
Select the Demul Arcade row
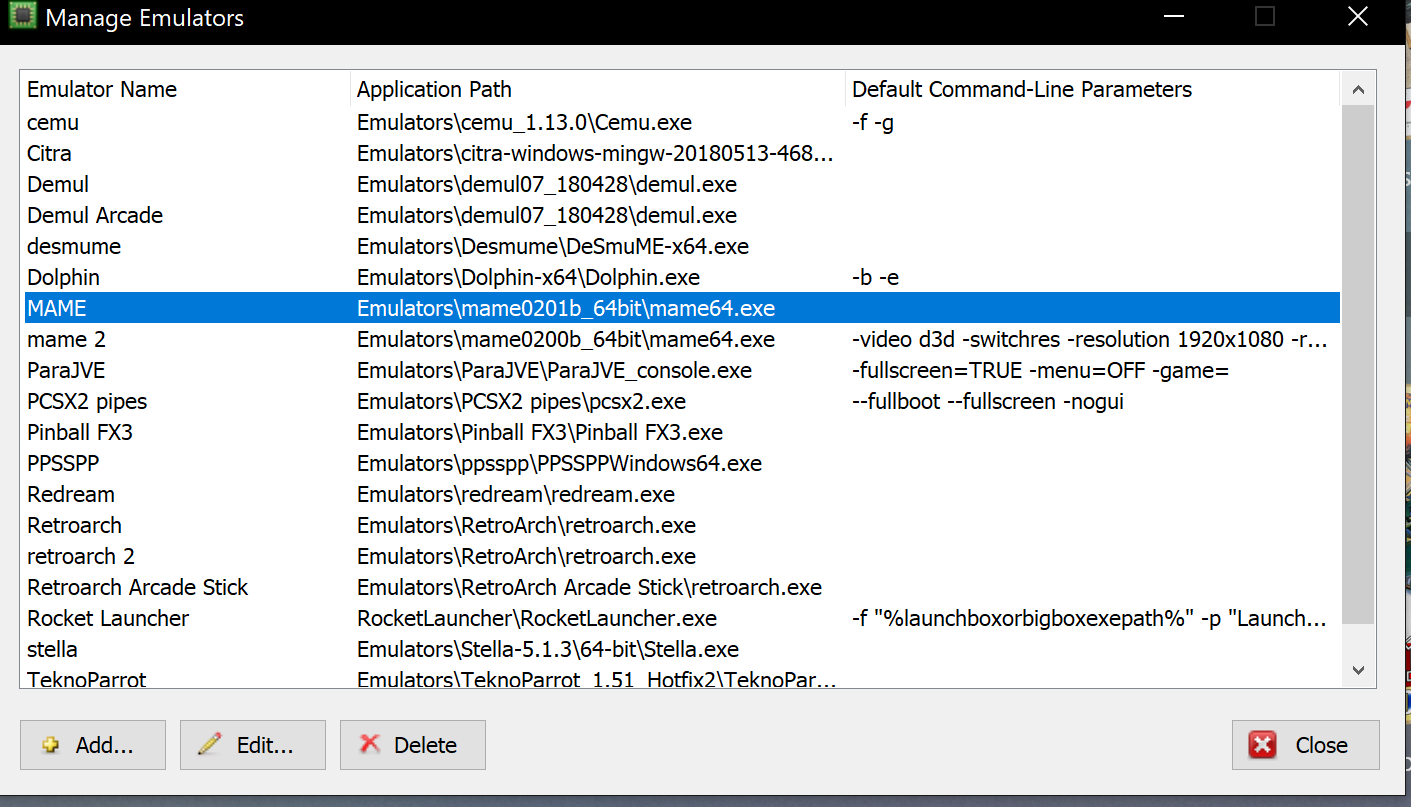[x=682, y=215]
